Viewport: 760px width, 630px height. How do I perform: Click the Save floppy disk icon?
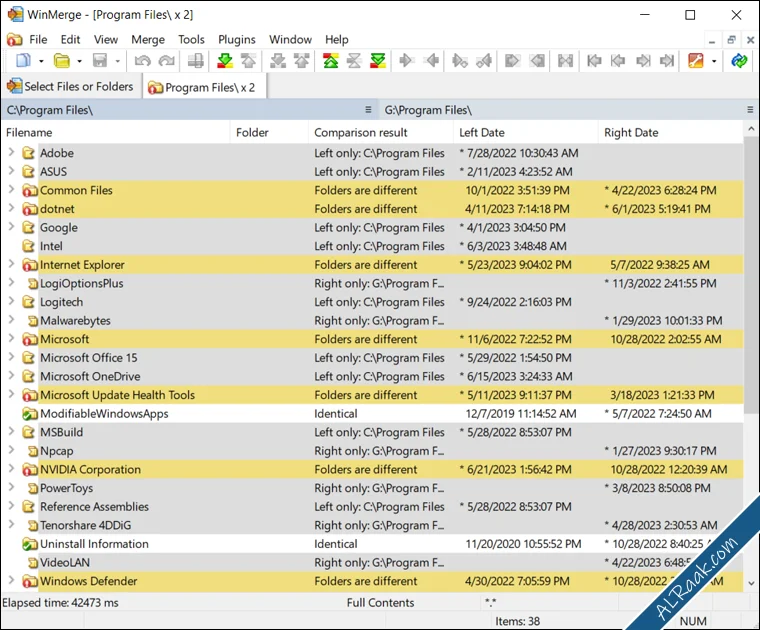(x=100, y=61)
